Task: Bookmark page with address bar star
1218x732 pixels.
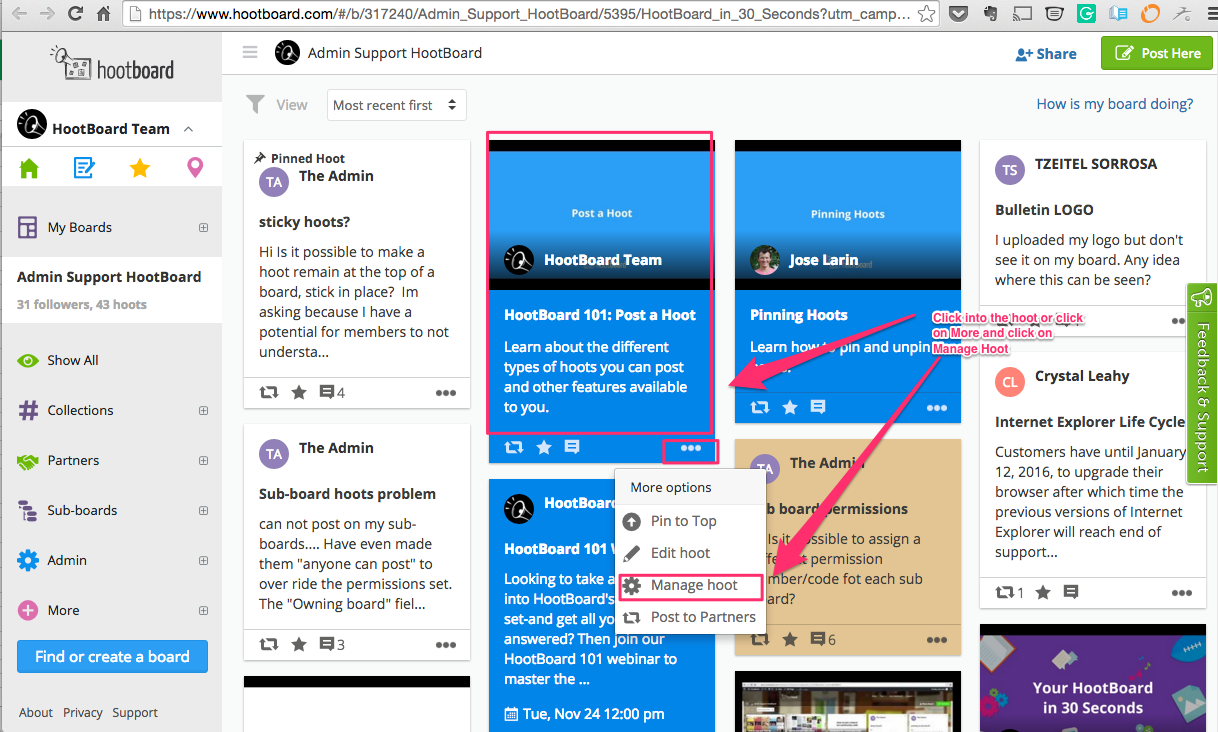Action: click(x=927, y=14)
